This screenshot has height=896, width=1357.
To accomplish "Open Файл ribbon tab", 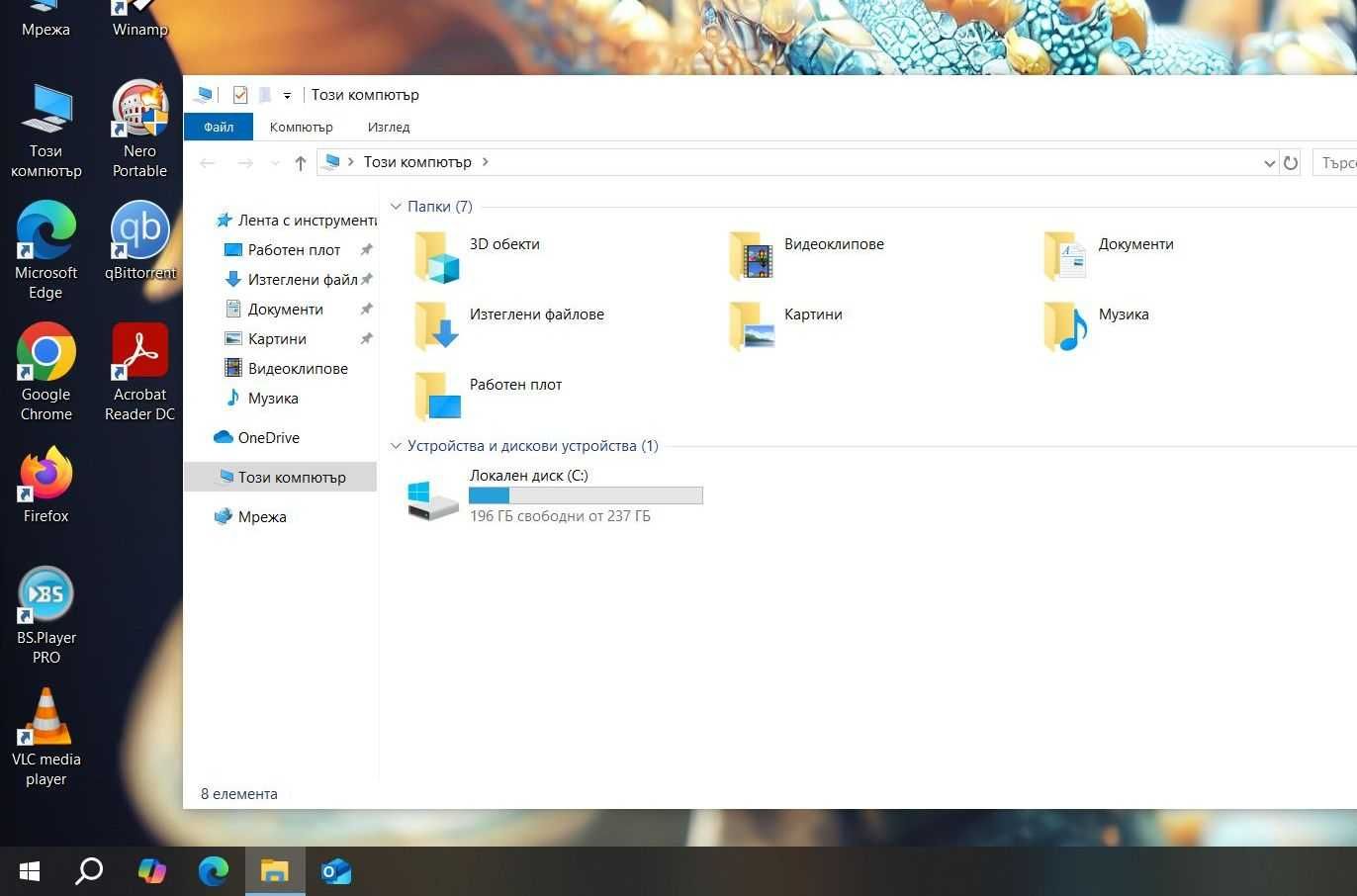I will [x=219, y=127].
